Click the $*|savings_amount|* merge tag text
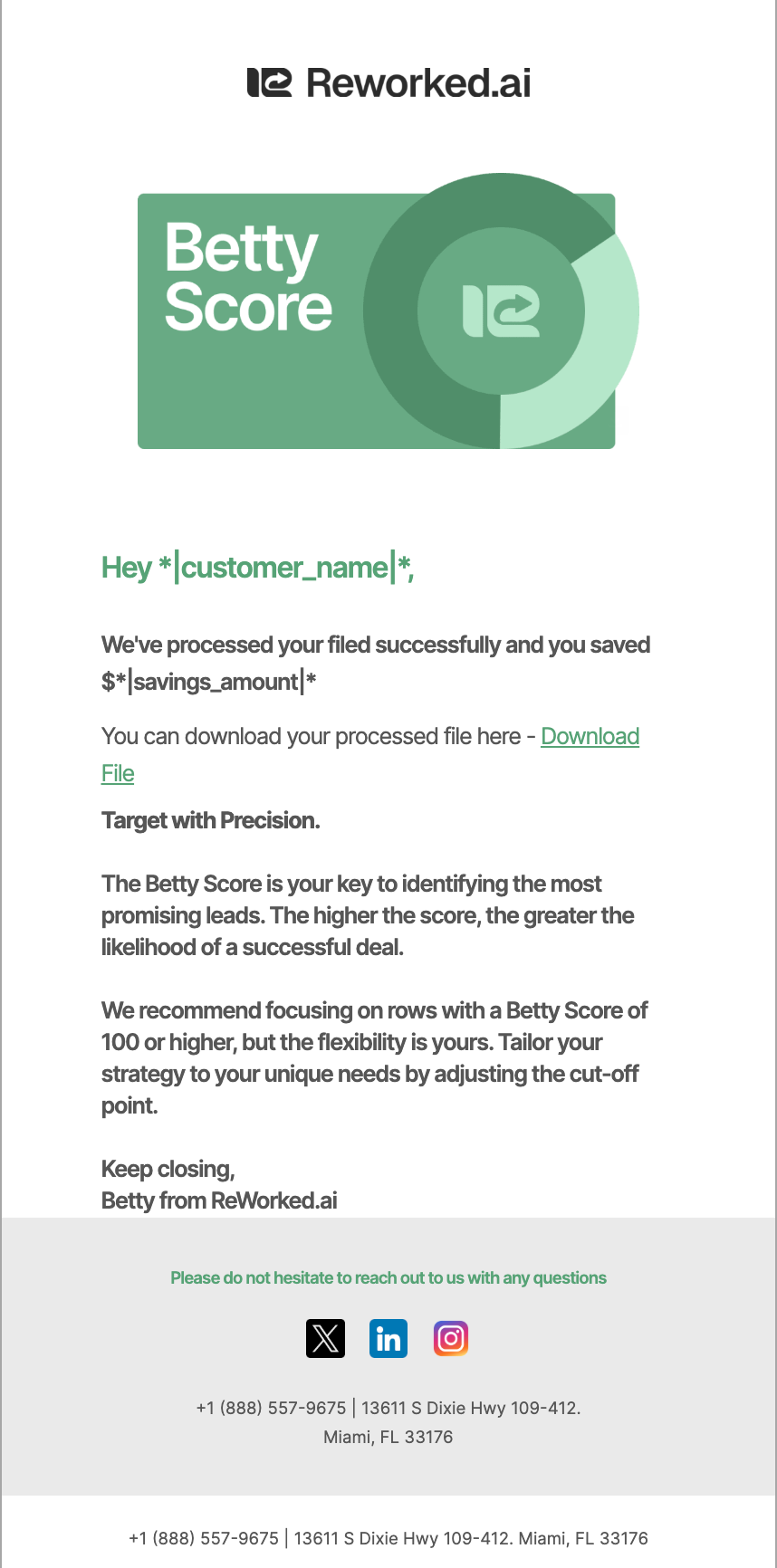 point(209,682)
